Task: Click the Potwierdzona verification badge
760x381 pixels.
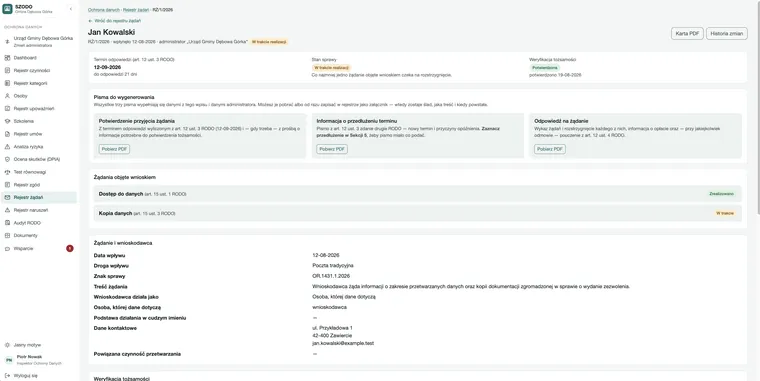Action: coord(544,68)
